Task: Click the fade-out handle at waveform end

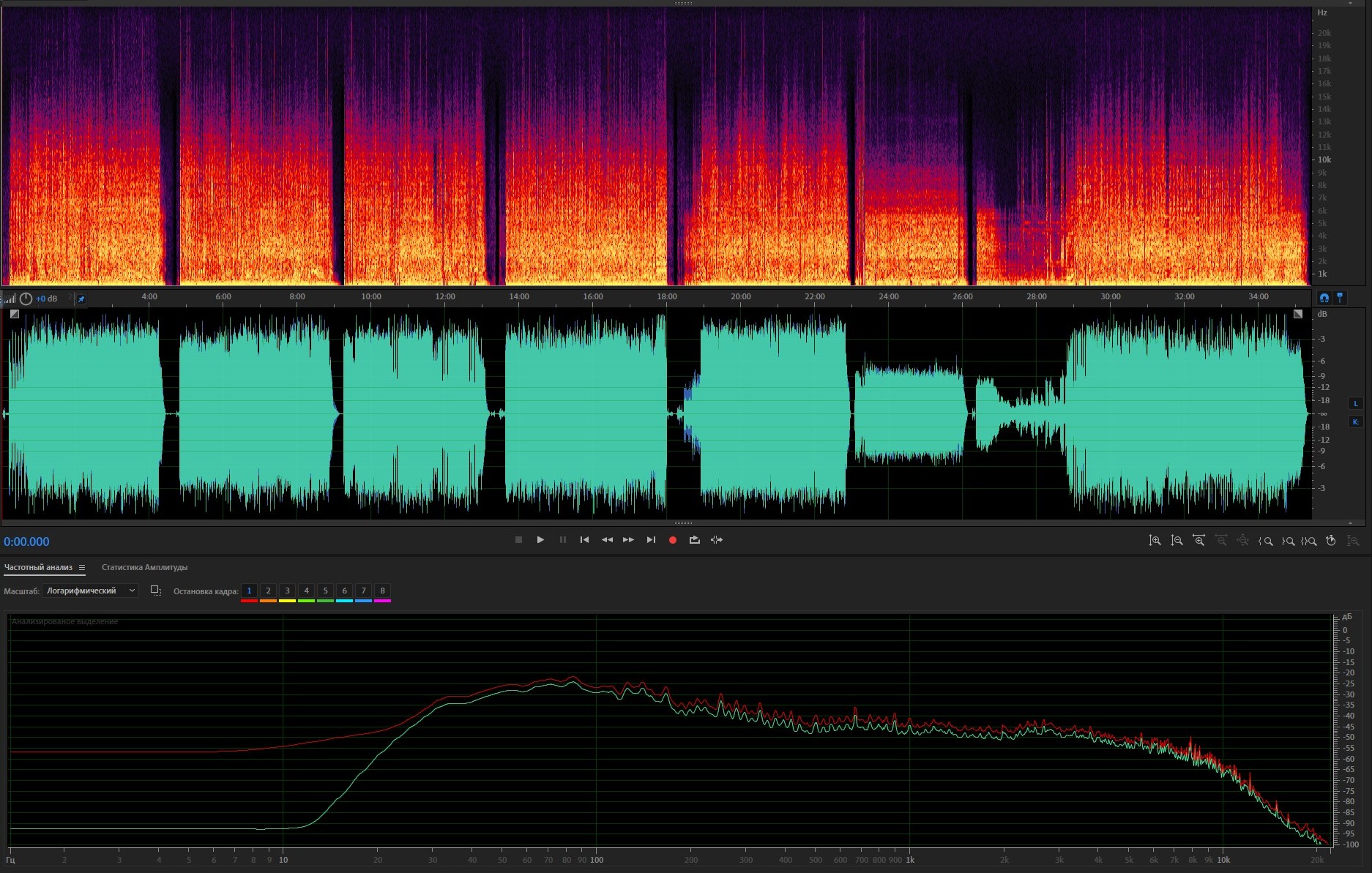Action: point(1297,314)
